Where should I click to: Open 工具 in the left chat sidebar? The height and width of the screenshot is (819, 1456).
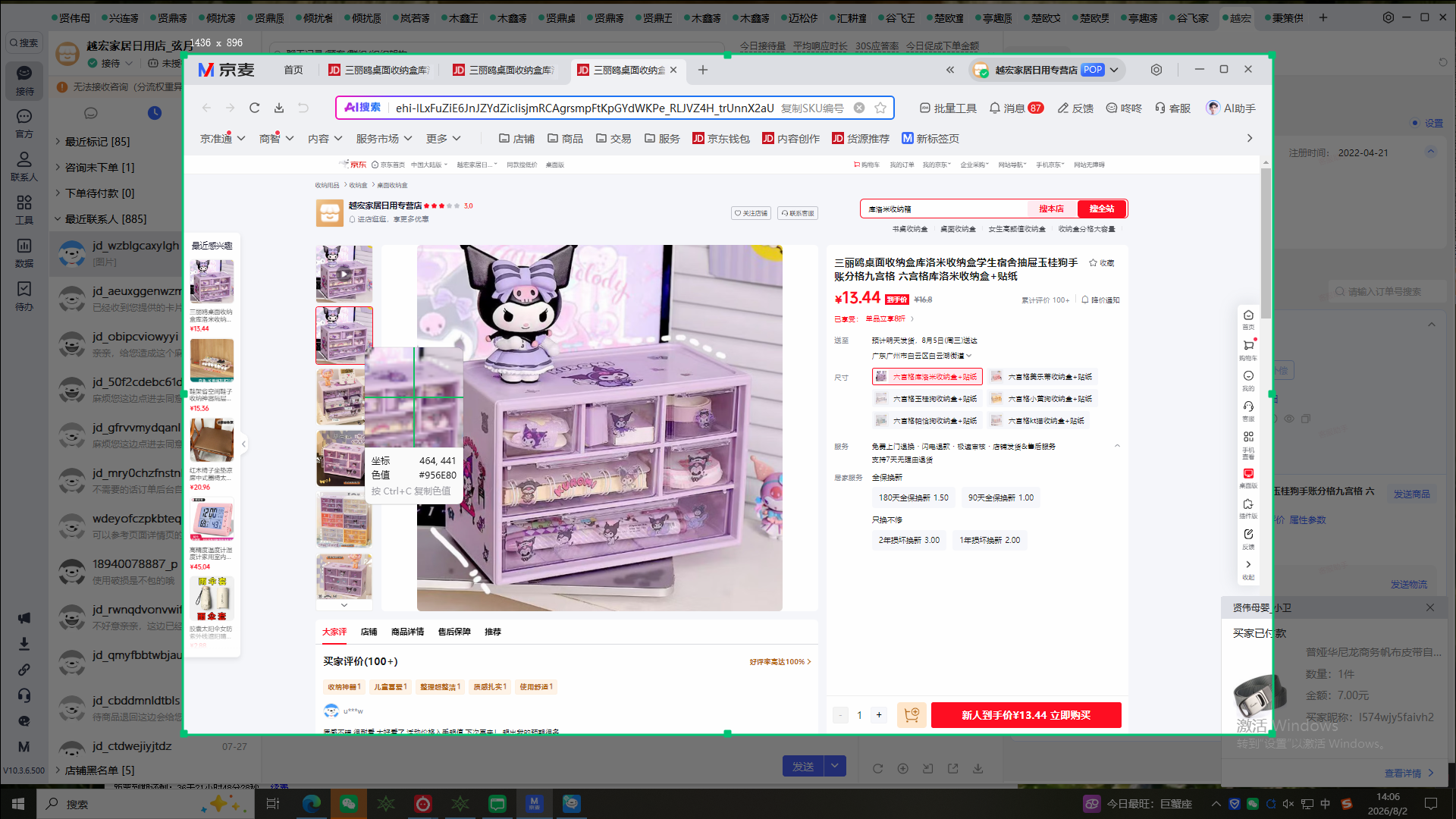pos(24,210)
